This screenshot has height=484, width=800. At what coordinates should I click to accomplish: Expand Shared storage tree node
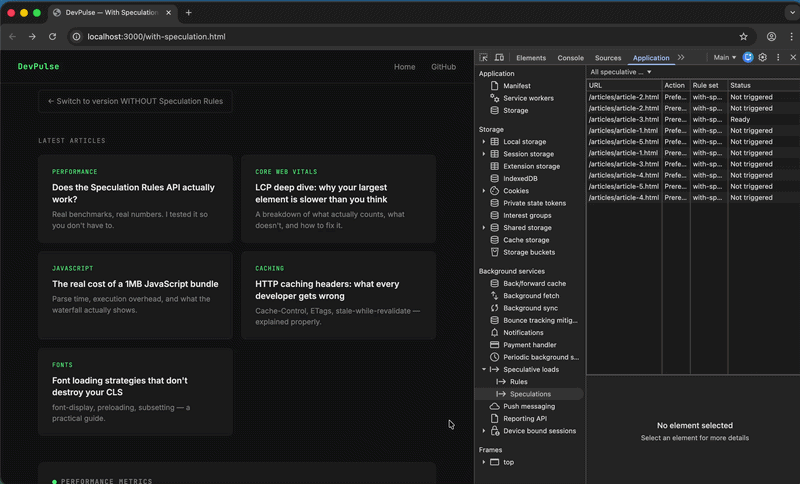click(x=484, y=227)
